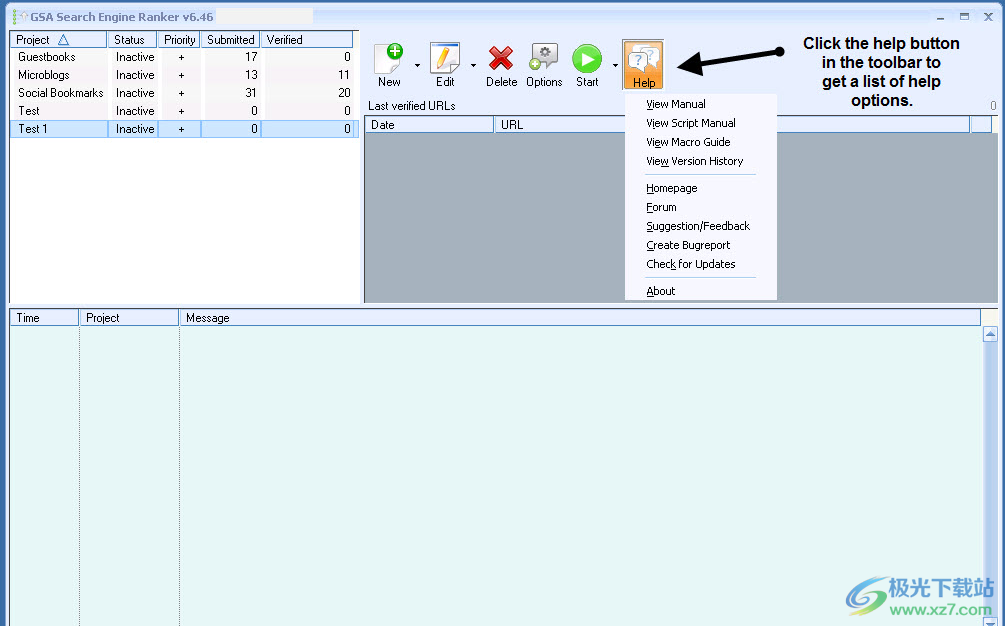The width and height of the screenshot is (1005, 626).
Task: Click the Priority column header
Action: click(x=179, y=40)
